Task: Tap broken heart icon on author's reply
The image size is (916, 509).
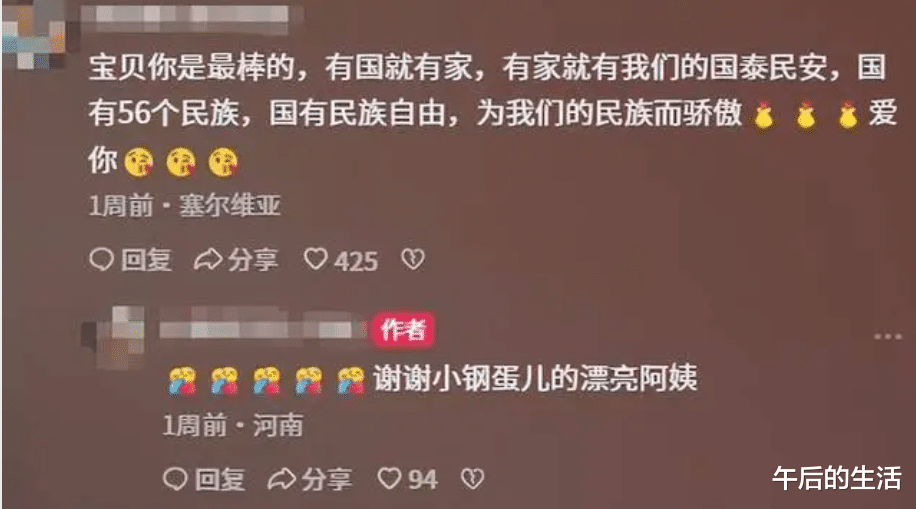Action: click(473, 479)
